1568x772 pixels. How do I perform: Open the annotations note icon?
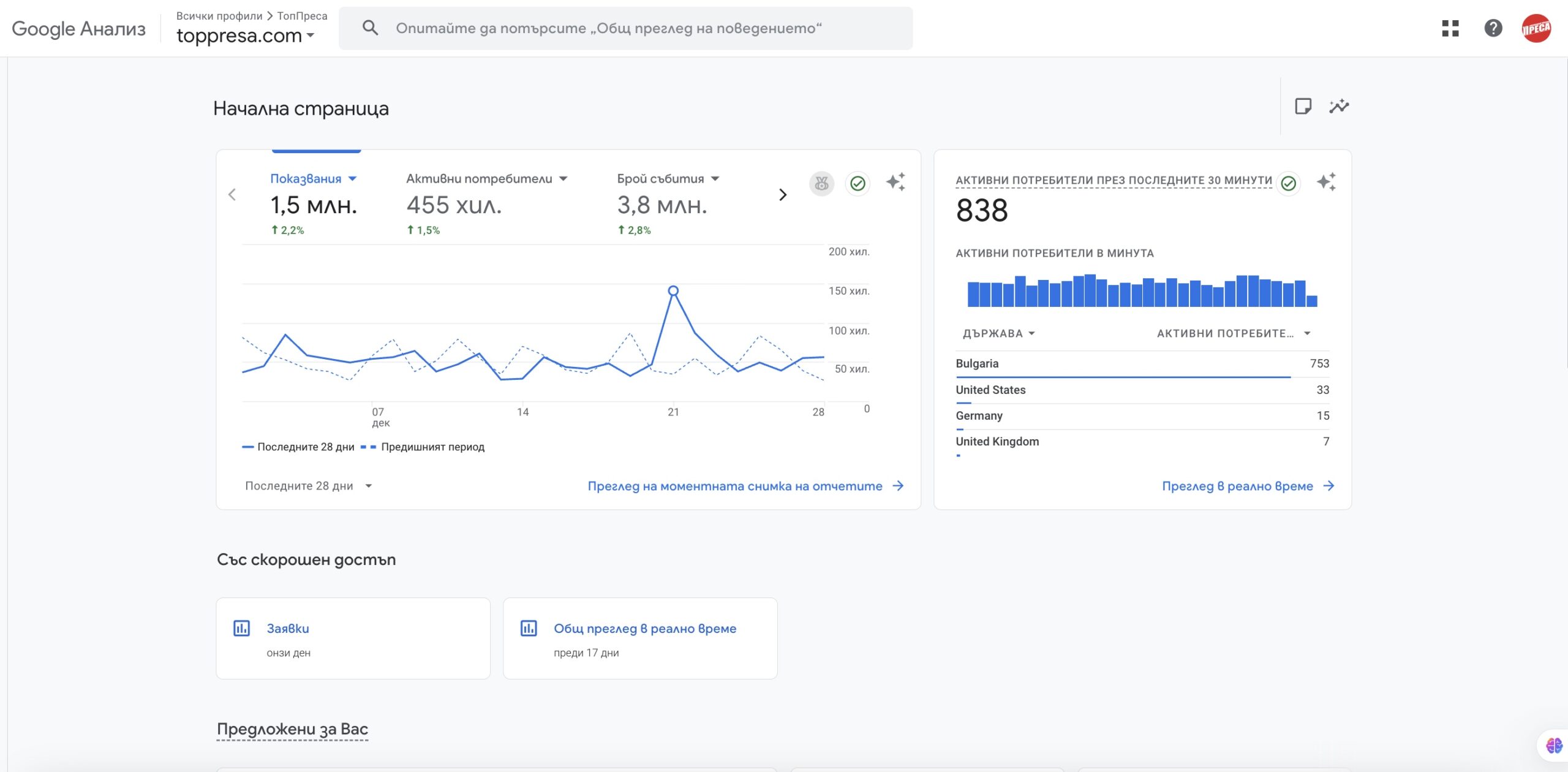[1303, 106]
